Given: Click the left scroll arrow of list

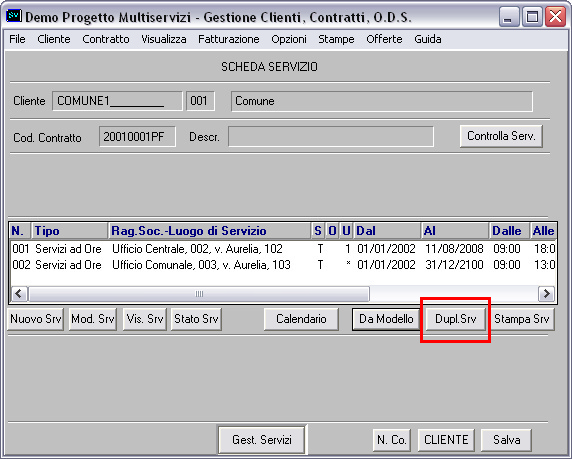Looking at the screenshot, I should (x=19, y=294).
